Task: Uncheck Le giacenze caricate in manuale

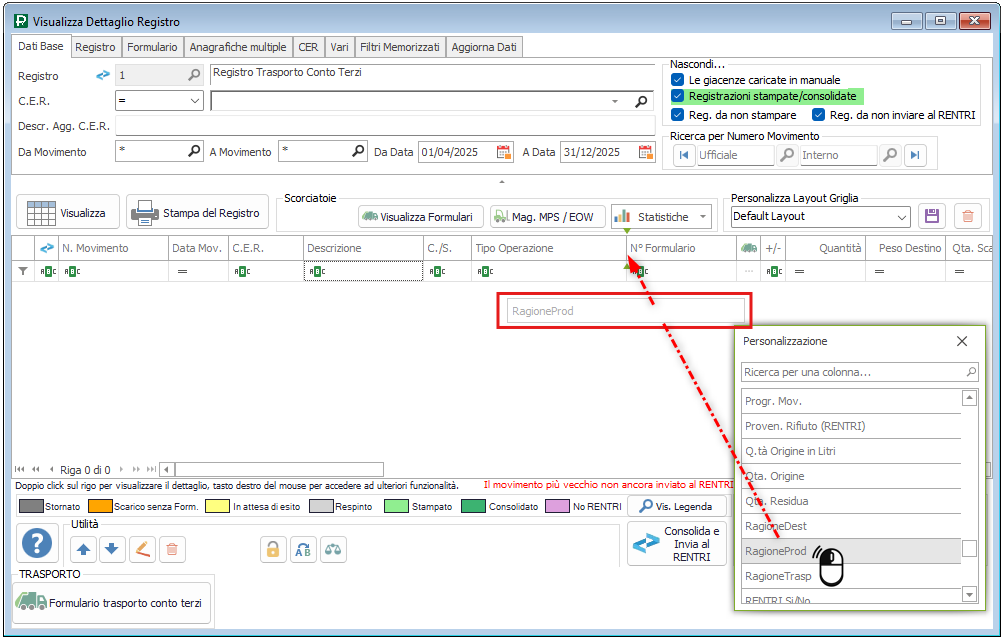Action: click(678, 80)
